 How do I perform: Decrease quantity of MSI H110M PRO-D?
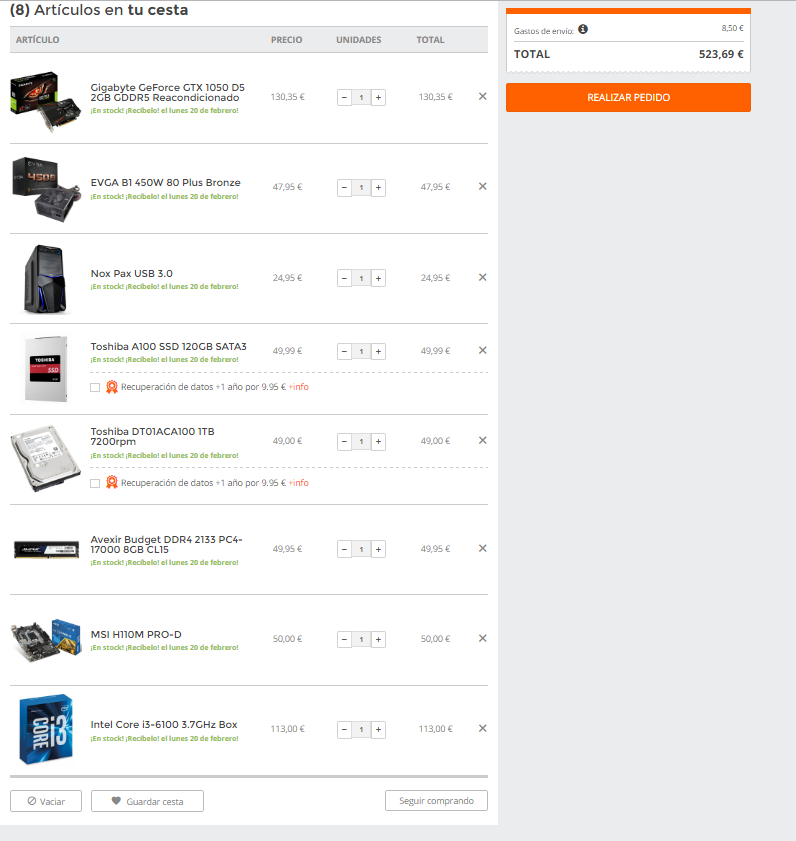[344, 639]
